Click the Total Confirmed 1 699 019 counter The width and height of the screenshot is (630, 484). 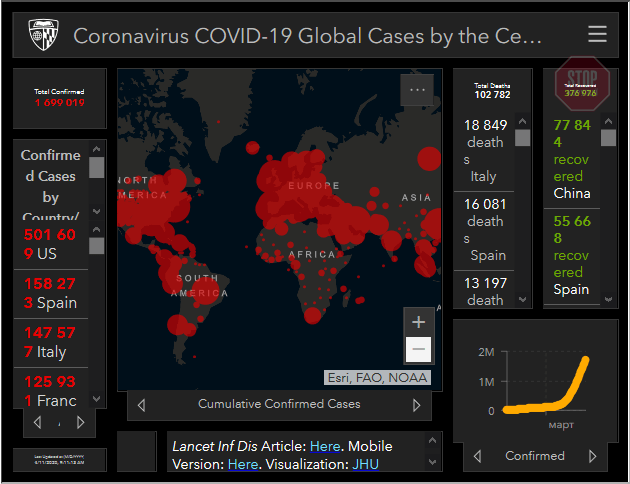[x=59, y=98]
